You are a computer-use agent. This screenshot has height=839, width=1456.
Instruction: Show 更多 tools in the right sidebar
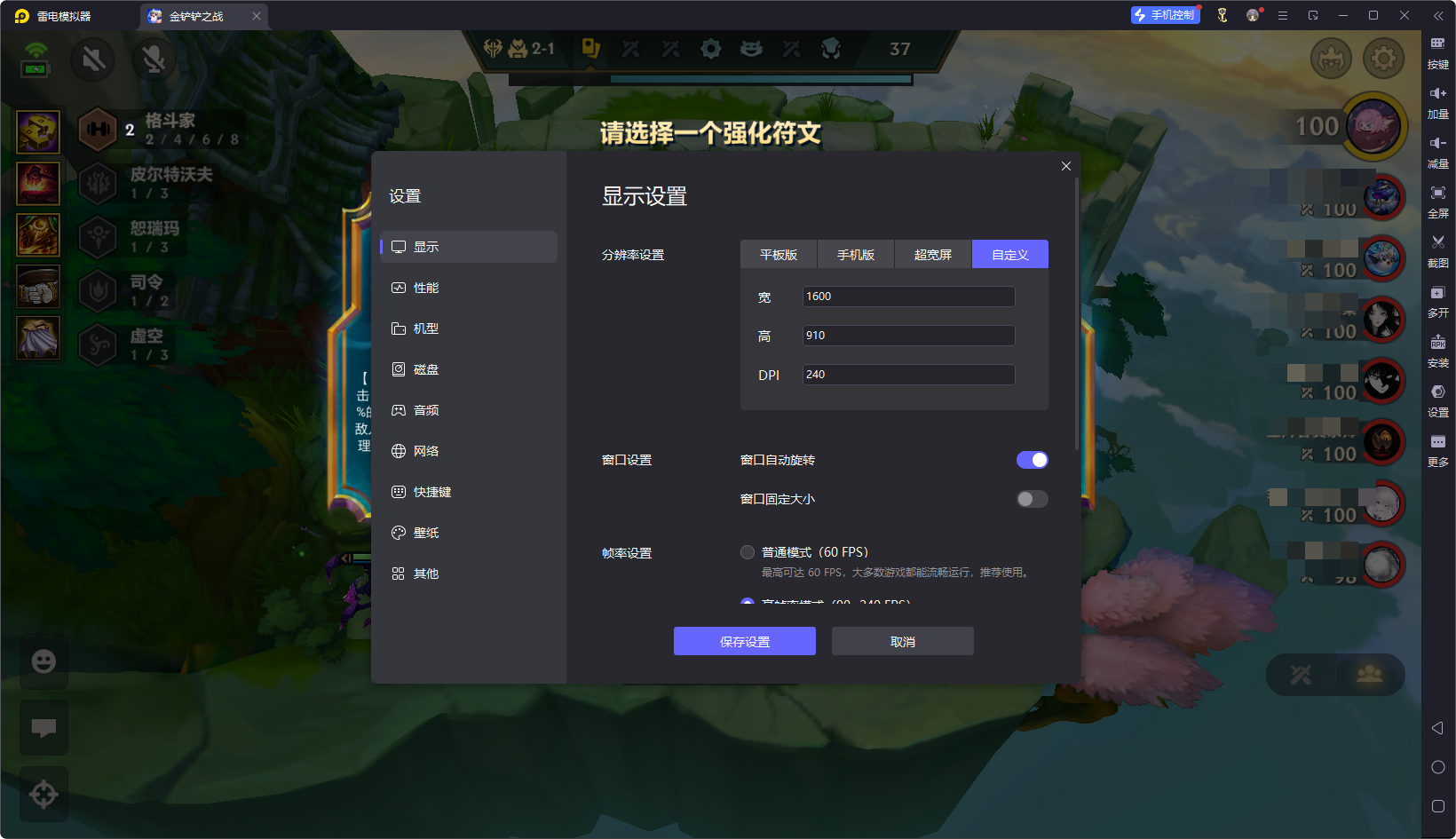pyautogui.click(x=1438, y=450)
